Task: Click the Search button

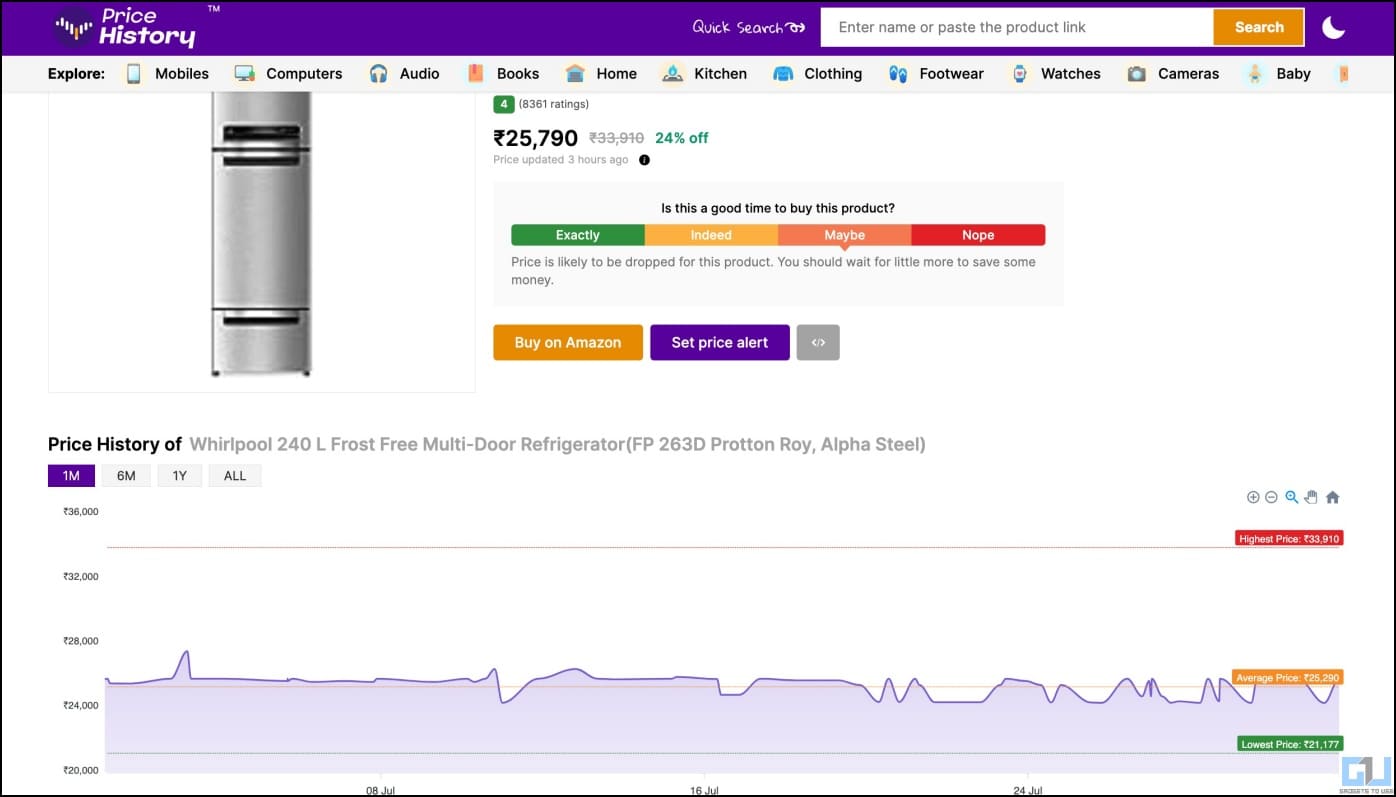Action: point(1259,27)
